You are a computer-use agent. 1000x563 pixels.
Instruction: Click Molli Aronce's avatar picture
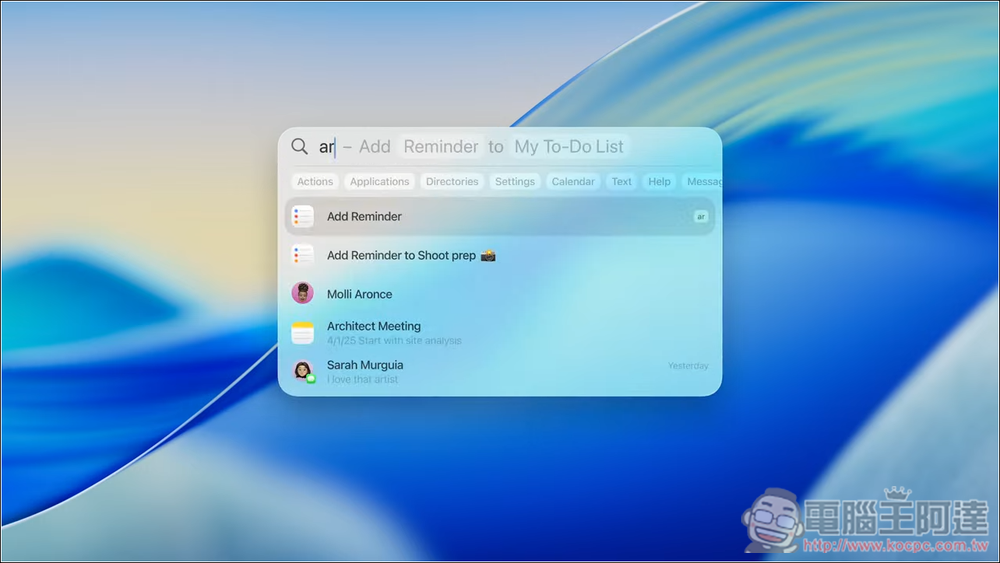[x=303, y=293]
